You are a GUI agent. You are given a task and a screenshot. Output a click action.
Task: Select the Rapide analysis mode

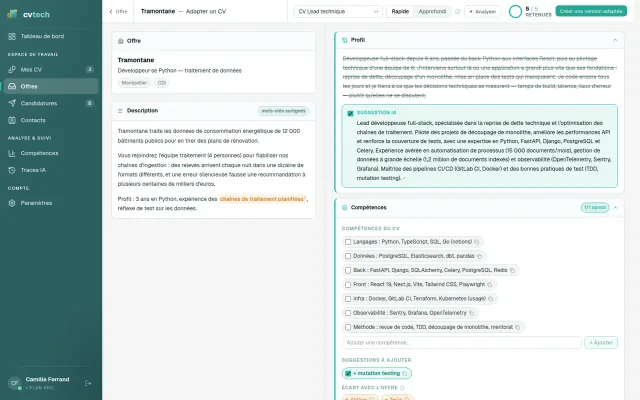tap(400, 11)
